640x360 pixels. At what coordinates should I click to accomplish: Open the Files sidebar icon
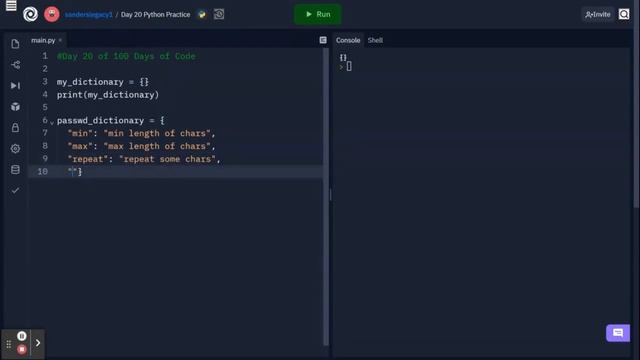click(16, 44)
